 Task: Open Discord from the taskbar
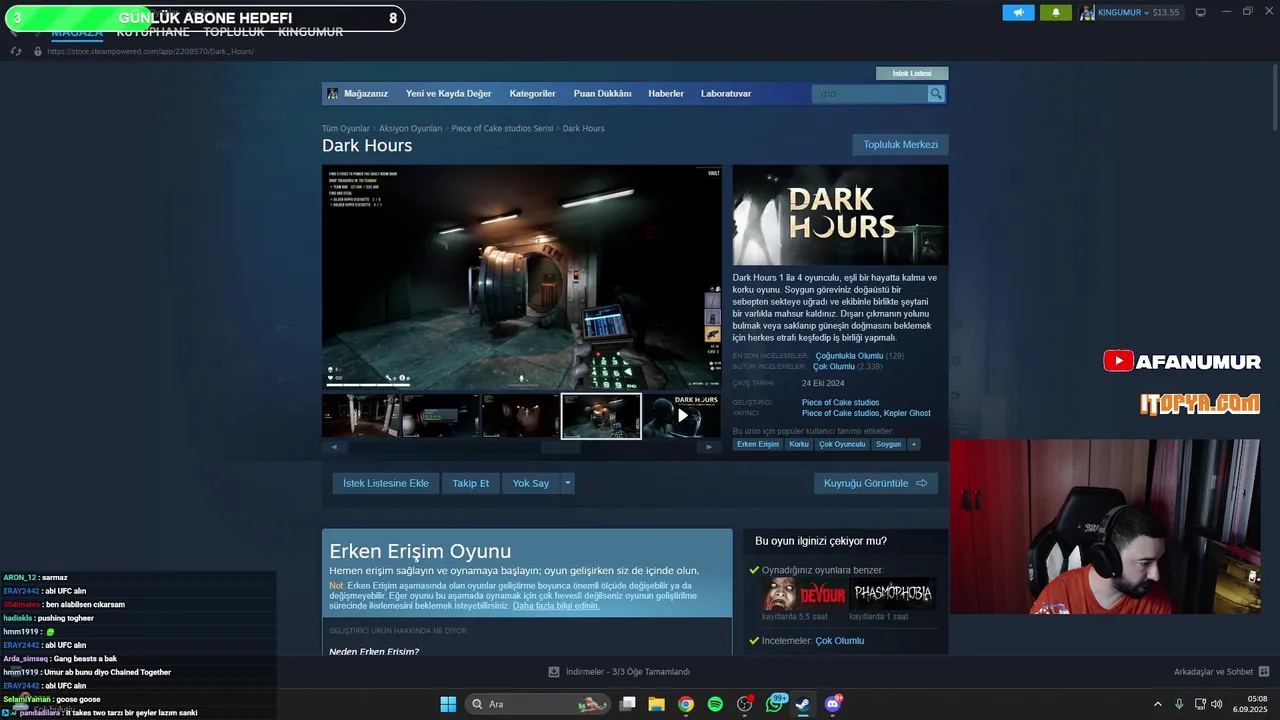833,704
